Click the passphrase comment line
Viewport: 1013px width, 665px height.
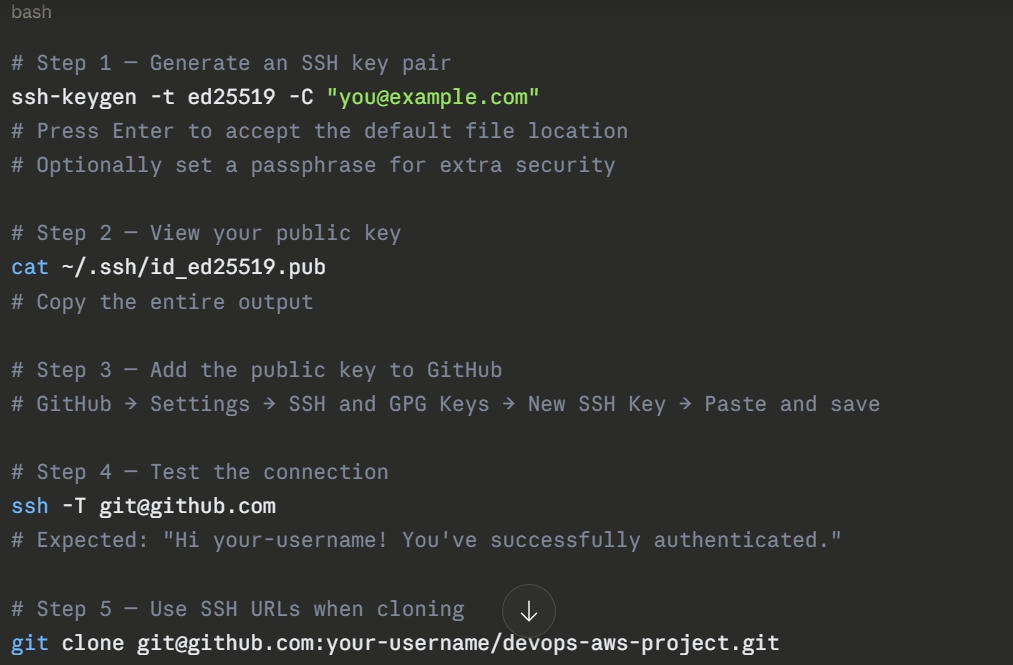tap(313, 165)
